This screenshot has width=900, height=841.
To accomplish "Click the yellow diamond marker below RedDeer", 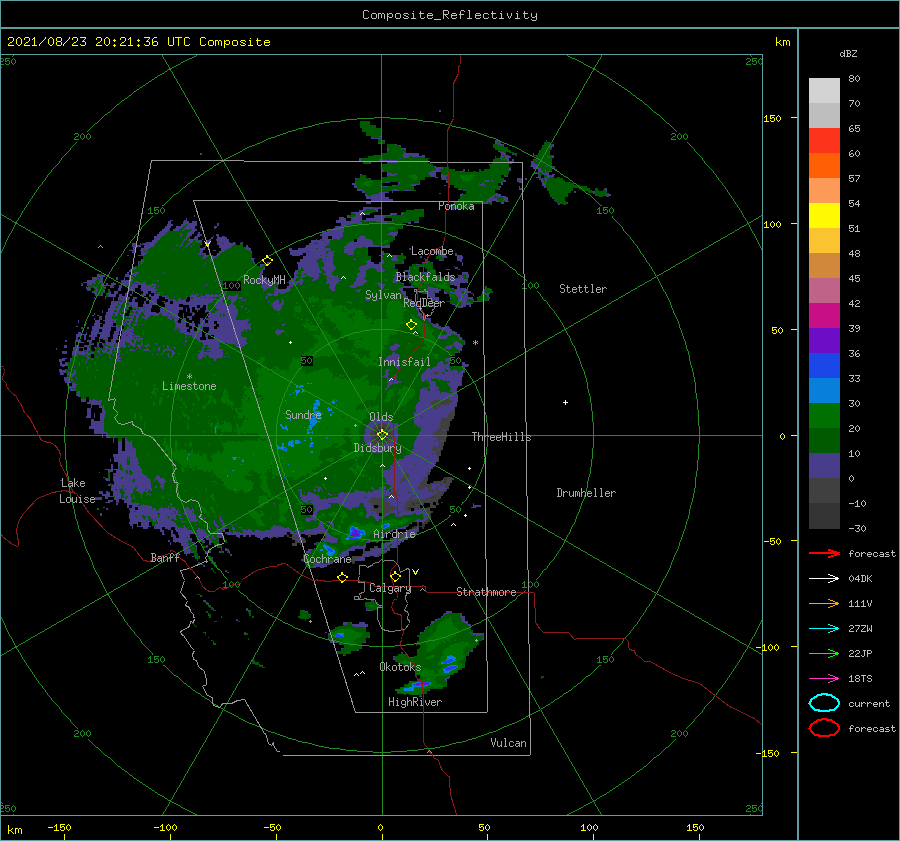I will click(411, 325).
